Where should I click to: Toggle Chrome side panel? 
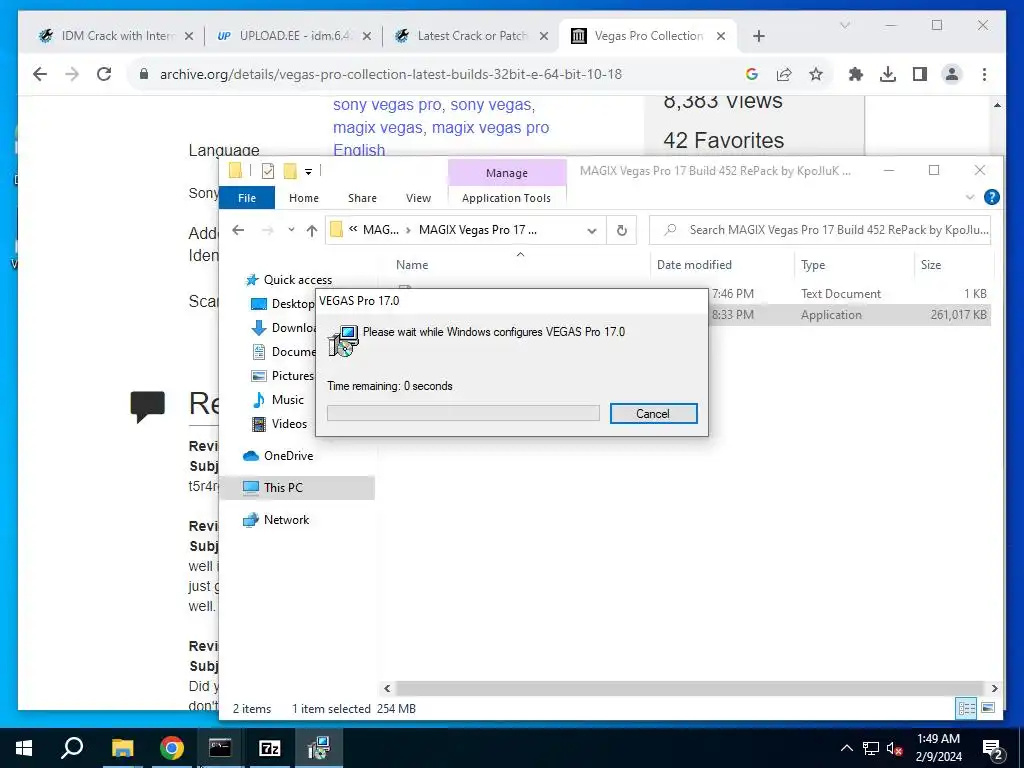pyautogui.click(x=920, y=74)
